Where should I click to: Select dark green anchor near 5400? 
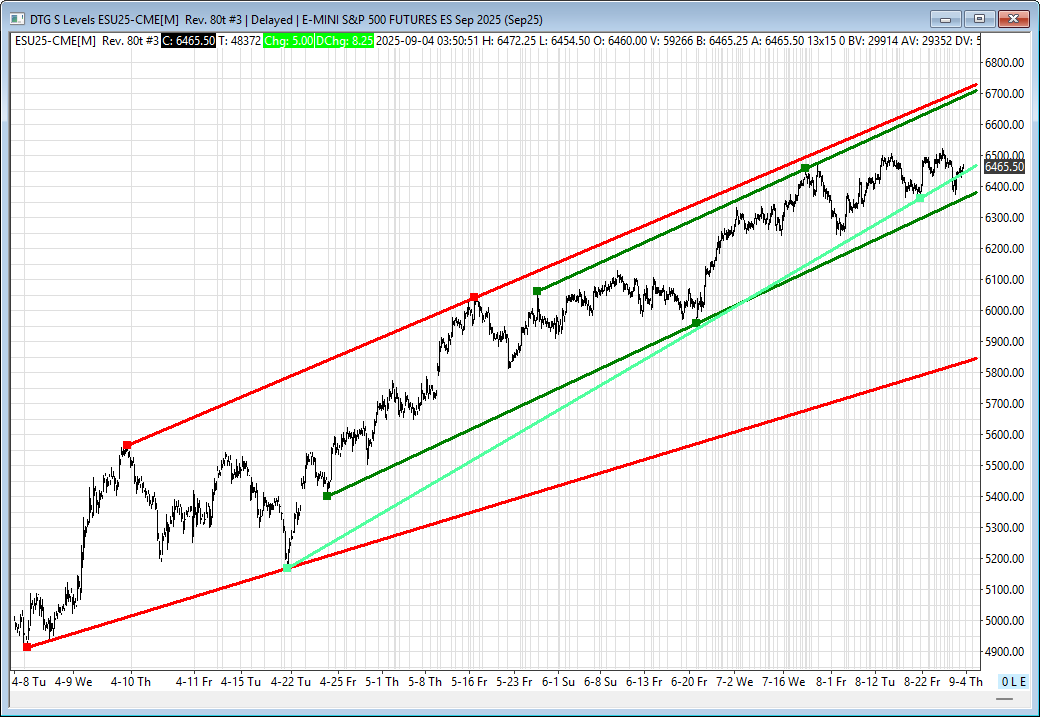tap(327, 495)
